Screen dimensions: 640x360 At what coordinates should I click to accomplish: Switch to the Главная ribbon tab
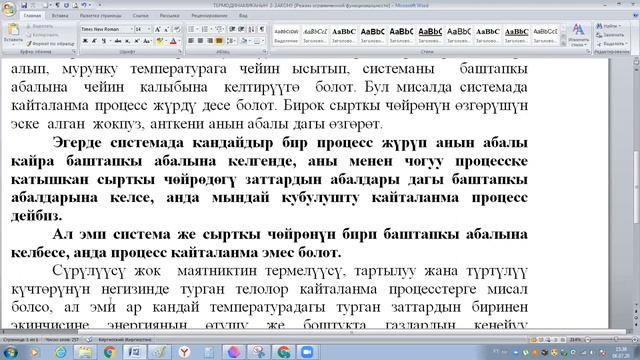point(32,16)
